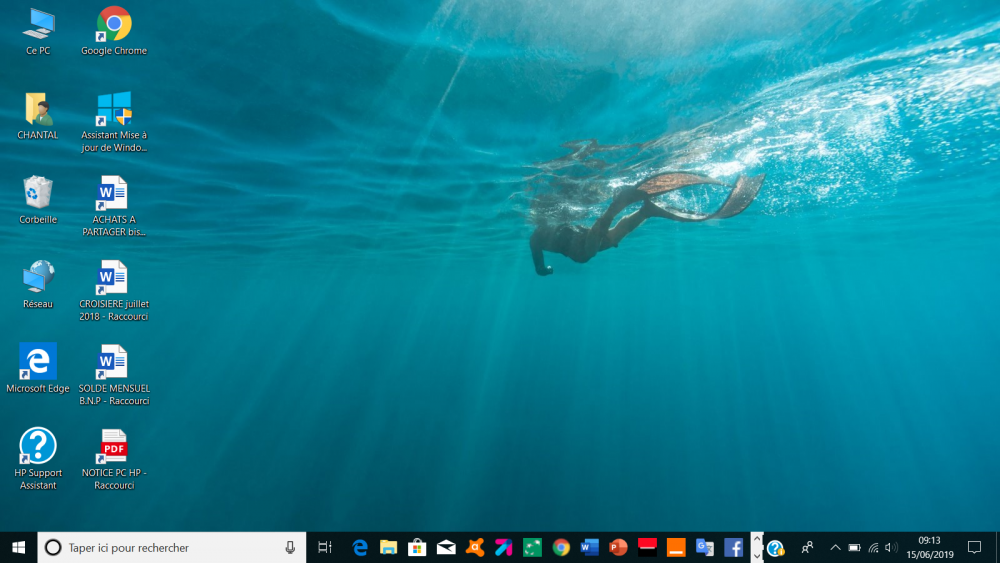Click the 'Taper ici pour rechercher' search field
1000x563 pixels.
(172, 547)
